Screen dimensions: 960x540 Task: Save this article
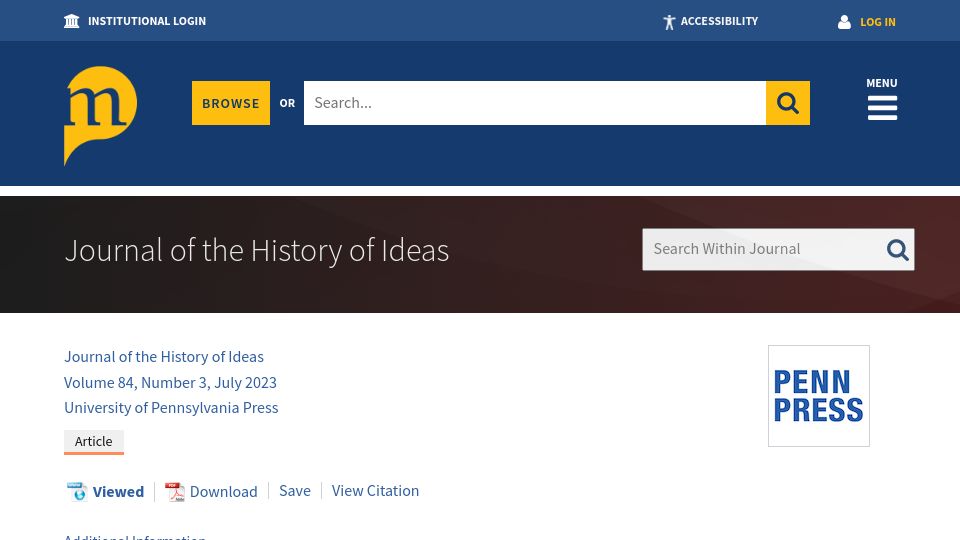(x=294, y=491)
